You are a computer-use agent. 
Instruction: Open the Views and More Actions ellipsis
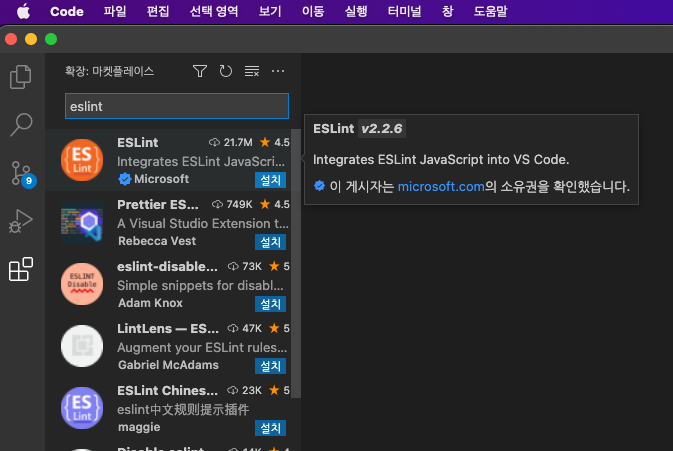(278, 71)
